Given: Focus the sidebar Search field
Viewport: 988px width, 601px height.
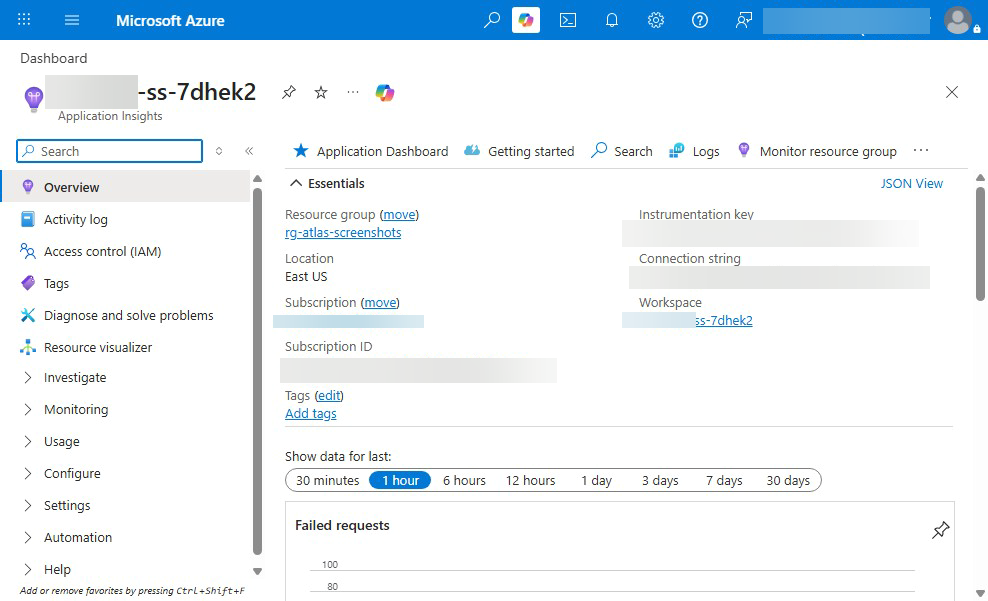Looking at the screenshot, I should click(110, 151).
